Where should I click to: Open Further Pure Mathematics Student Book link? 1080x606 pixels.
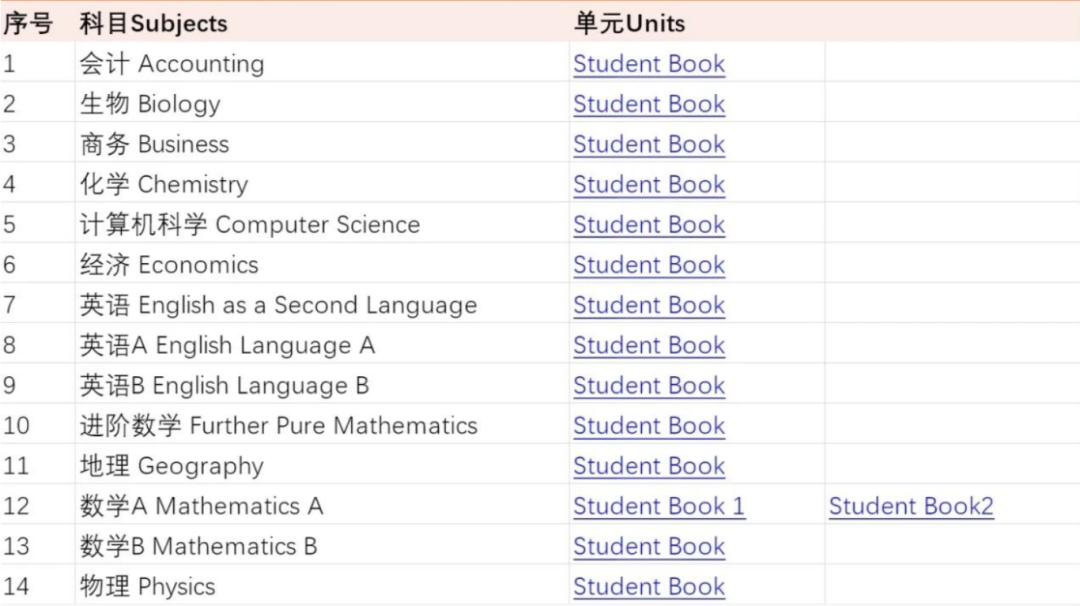coord(649,426)
